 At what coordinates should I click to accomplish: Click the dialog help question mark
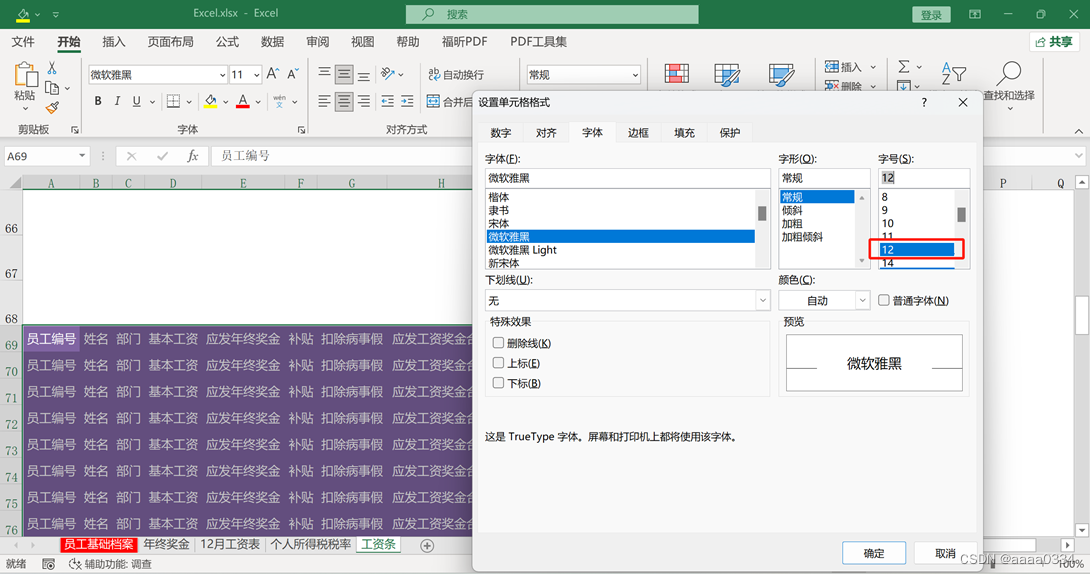pos(924,102)
